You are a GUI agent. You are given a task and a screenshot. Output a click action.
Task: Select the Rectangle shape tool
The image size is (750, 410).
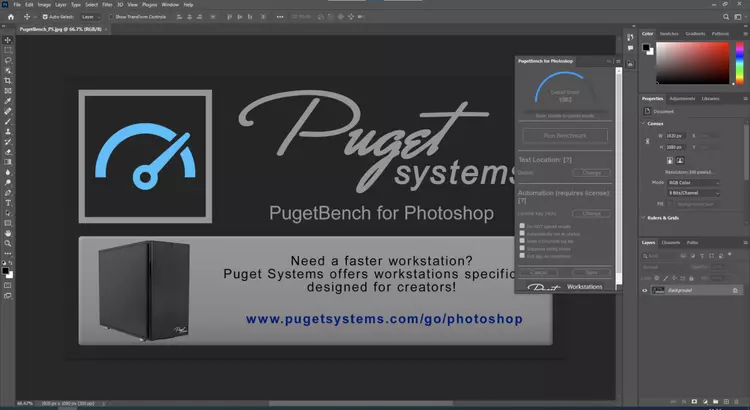[8, 223]
